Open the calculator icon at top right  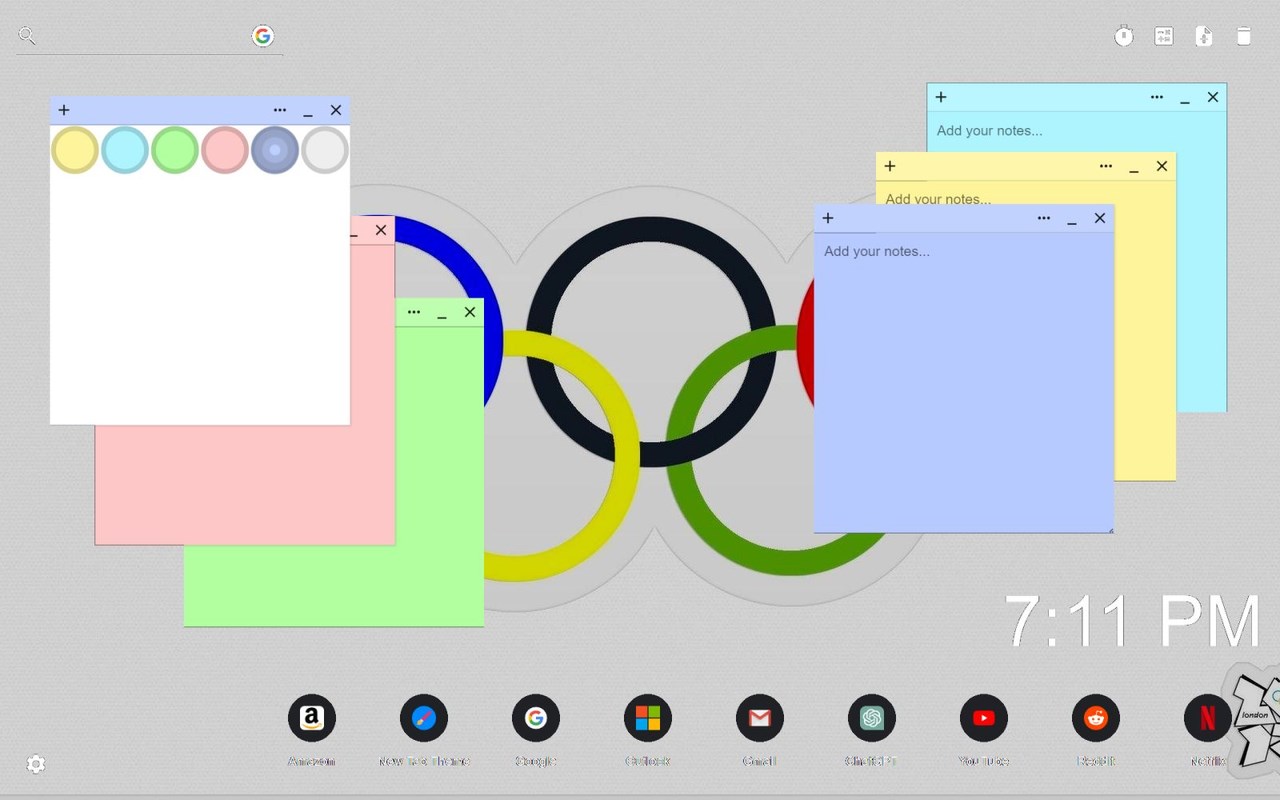click(1164, 36)
